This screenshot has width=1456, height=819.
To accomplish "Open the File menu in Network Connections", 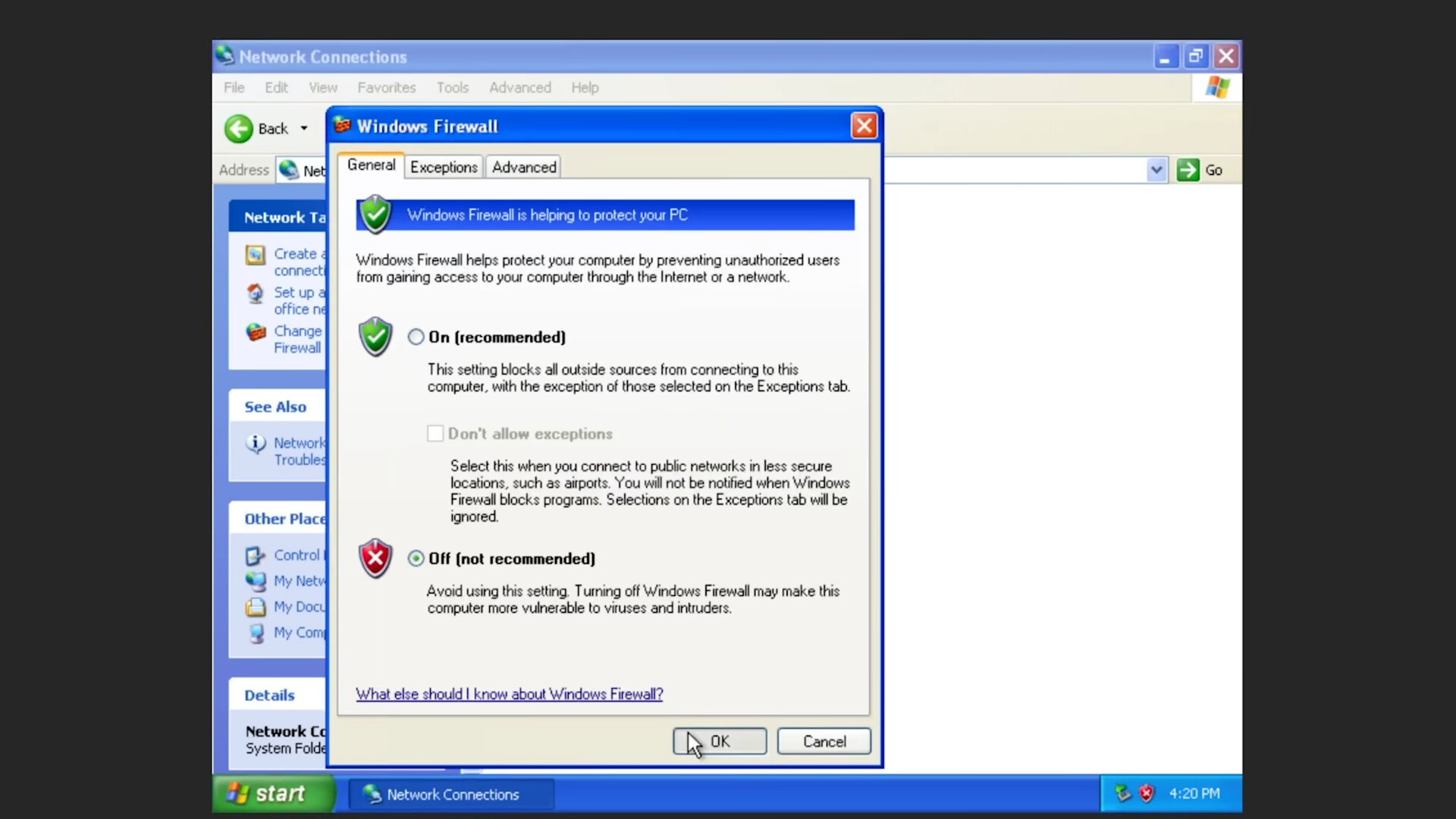I will 234,87.
